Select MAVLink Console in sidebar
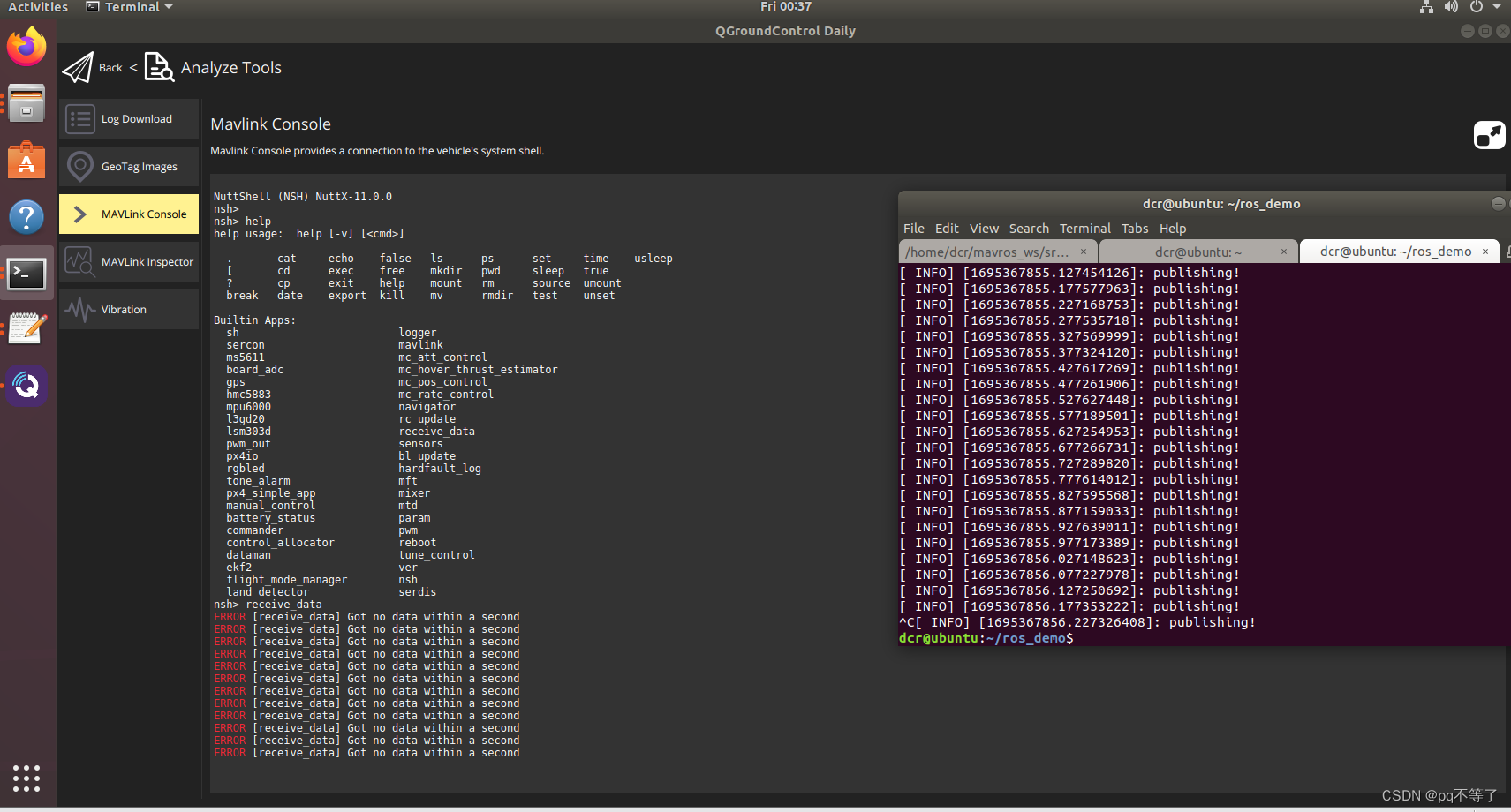 (129, 214)
